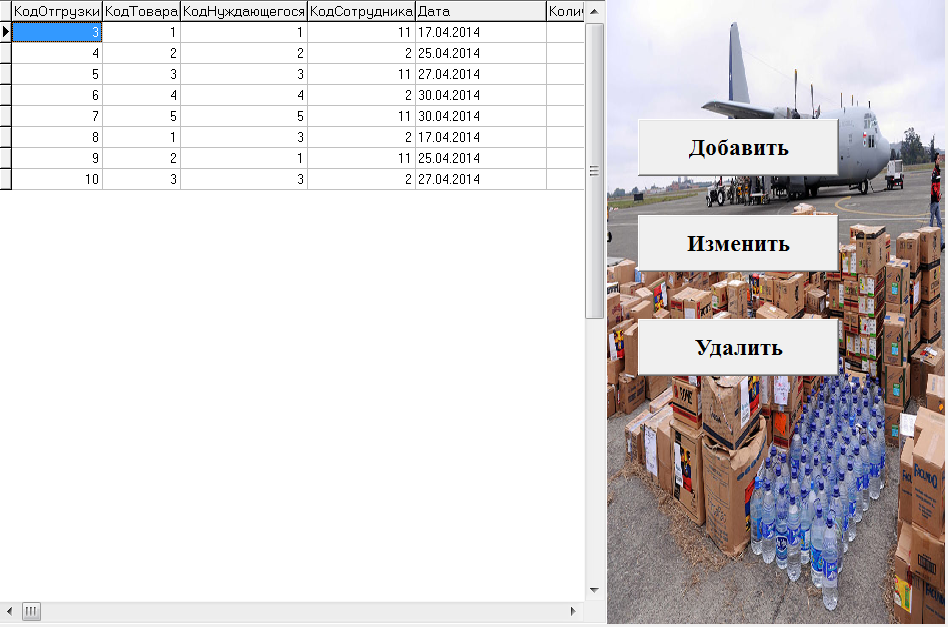The height and width of the screenshot is (627, 948).
Task: Select cell КодОтгрузки 10
Action: [x=57, y=180]
